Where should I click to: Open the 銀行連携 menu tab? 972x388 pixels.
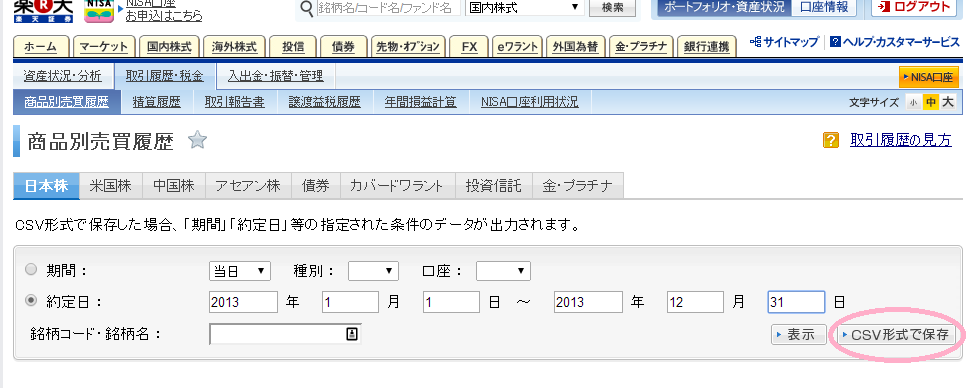[707, 46]
